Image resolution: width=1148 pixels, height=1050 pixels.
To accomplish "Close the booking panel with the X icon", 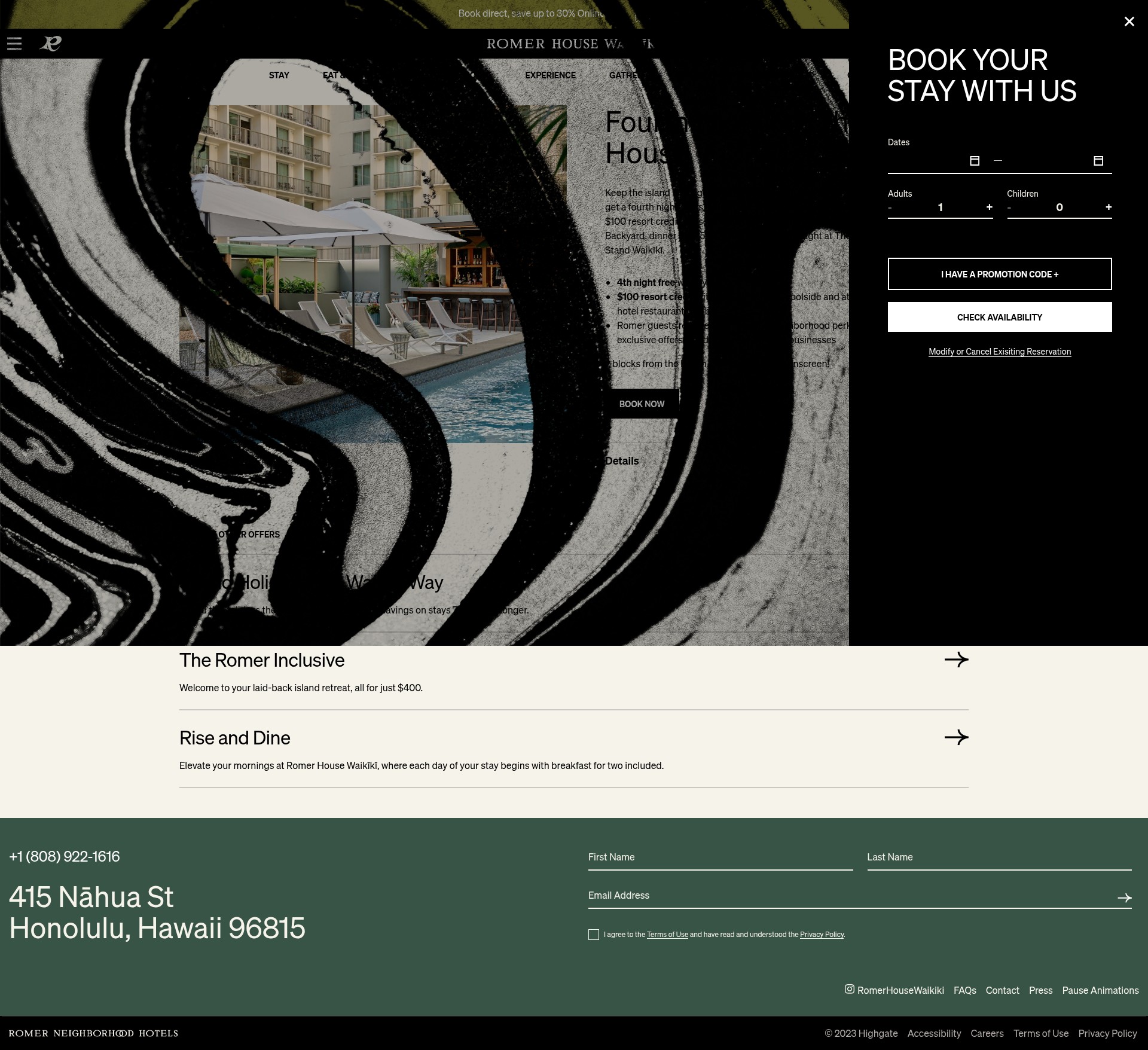I will coord(1129,22).
